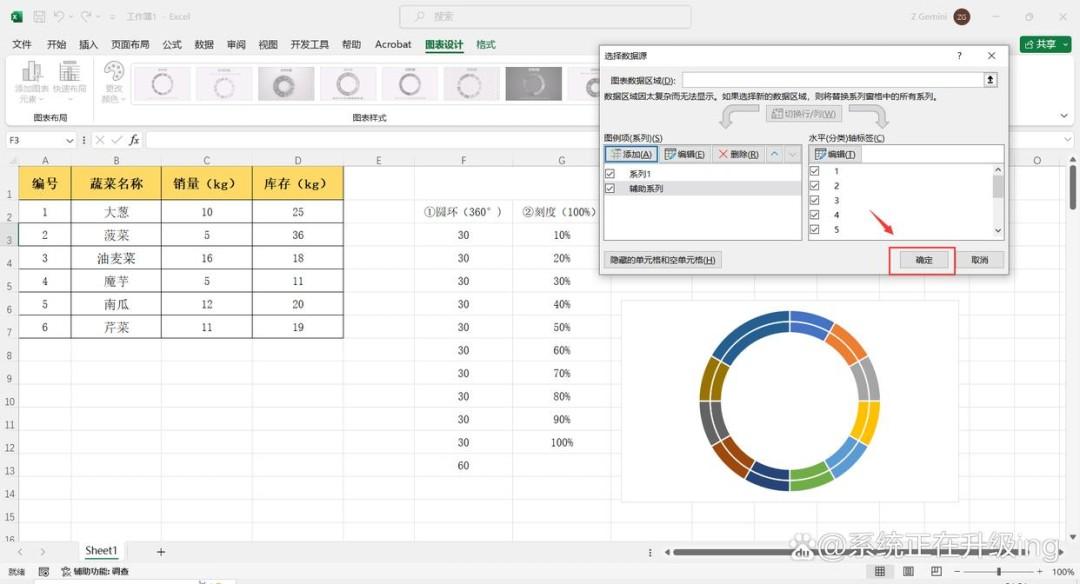Open the 数据 ribbon tab
The height and width of the screenshot is (584, 1080).
(204, 44)
